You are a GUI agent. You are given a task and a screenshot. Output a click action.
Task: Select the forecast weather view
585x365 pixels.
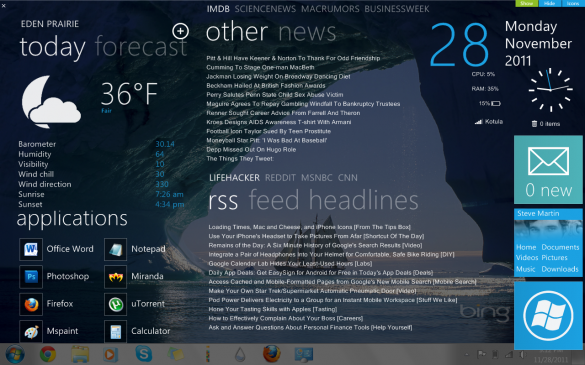141,46
